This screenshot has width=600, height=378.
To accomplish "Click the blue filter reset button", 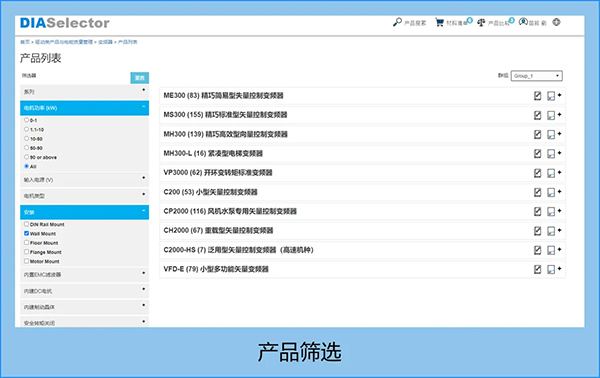I will tap(140, 78).
